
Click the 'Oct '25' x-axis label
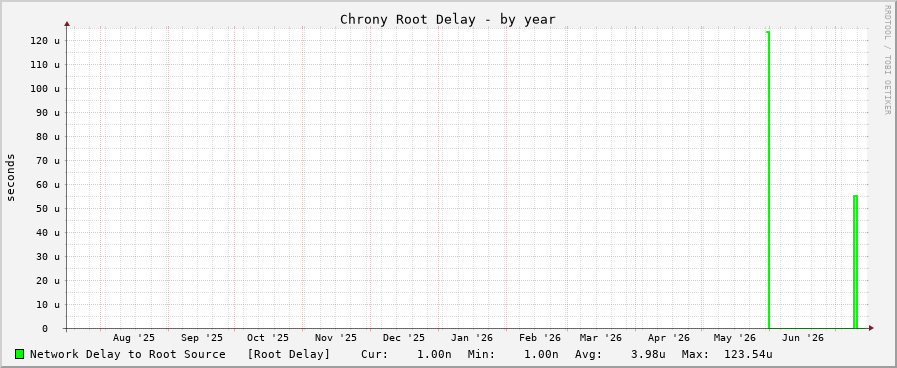[x=268, y=338]
